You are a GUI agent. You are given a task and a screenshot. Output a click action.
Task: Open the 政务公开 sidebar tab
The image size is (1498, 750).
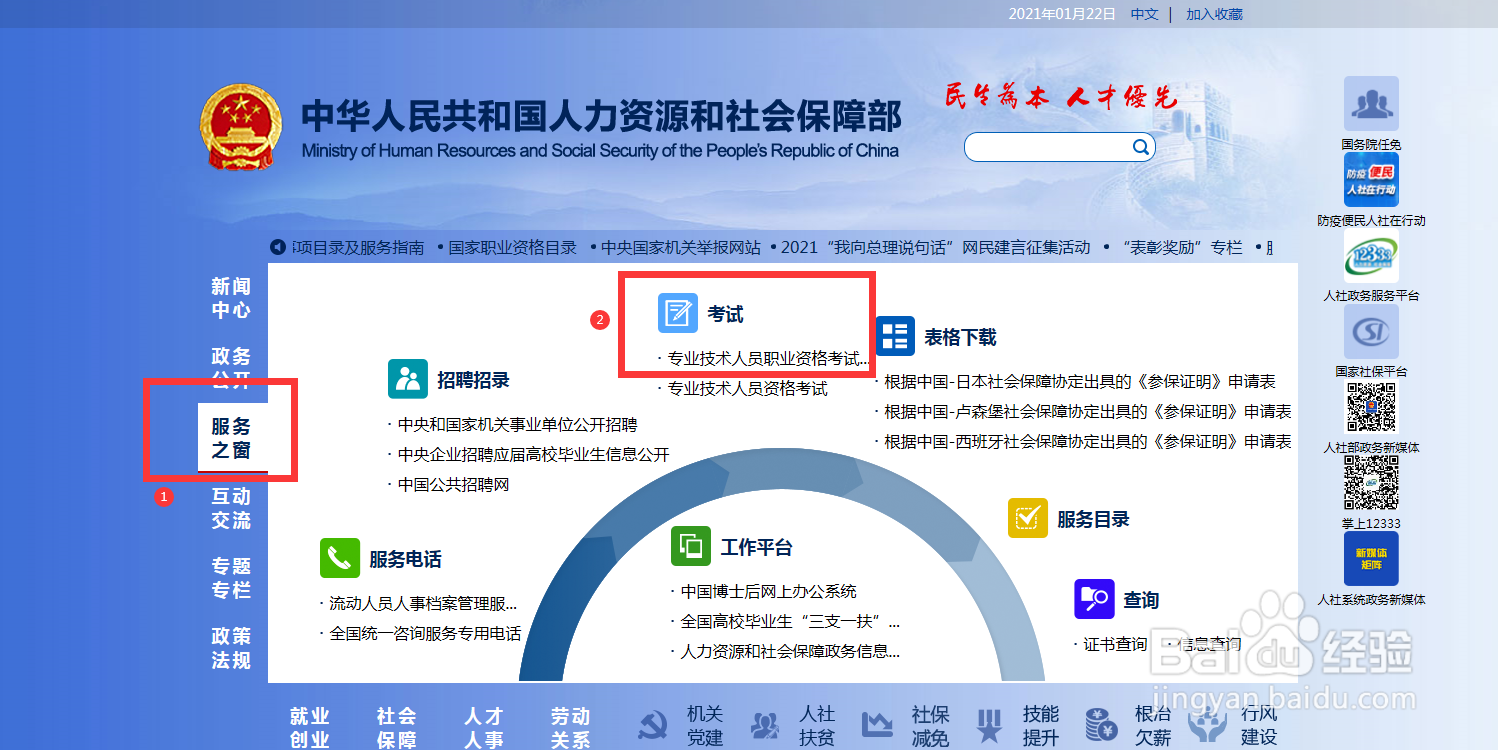[x=231, y=368]
